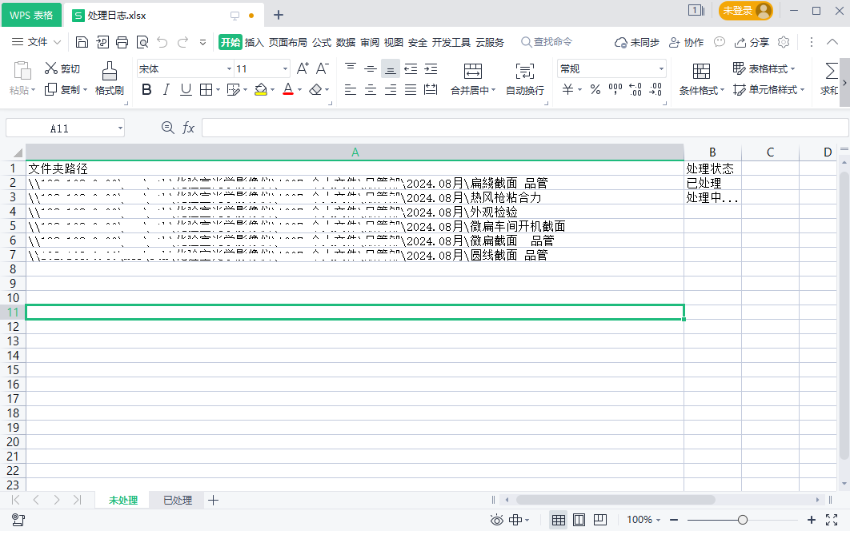Decrease decimal places
This screenshot has width=851, height=533.
[656, 90]
